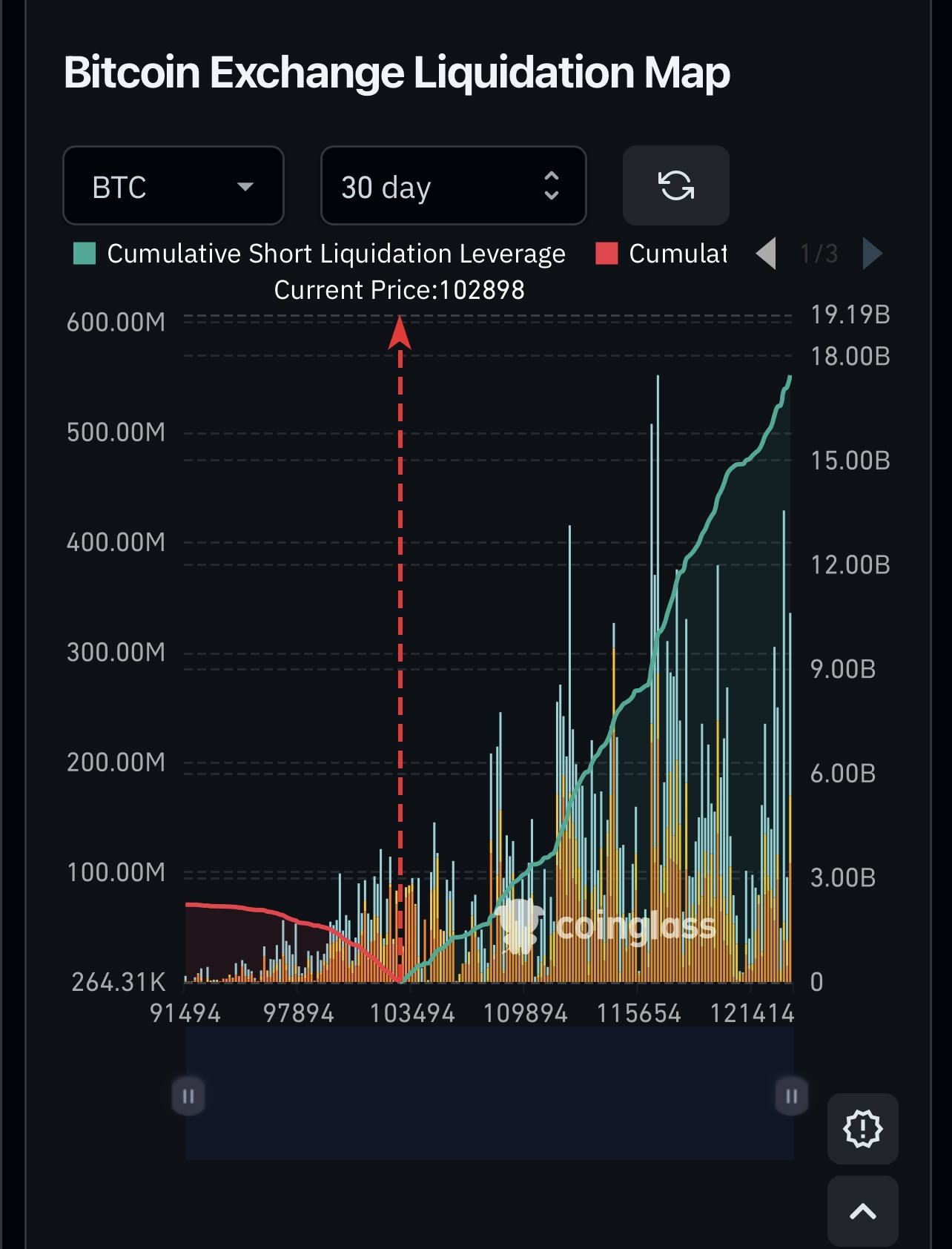952x1249 pixels.
Task: Go to next legend page arrow
Action: (873, 254)
